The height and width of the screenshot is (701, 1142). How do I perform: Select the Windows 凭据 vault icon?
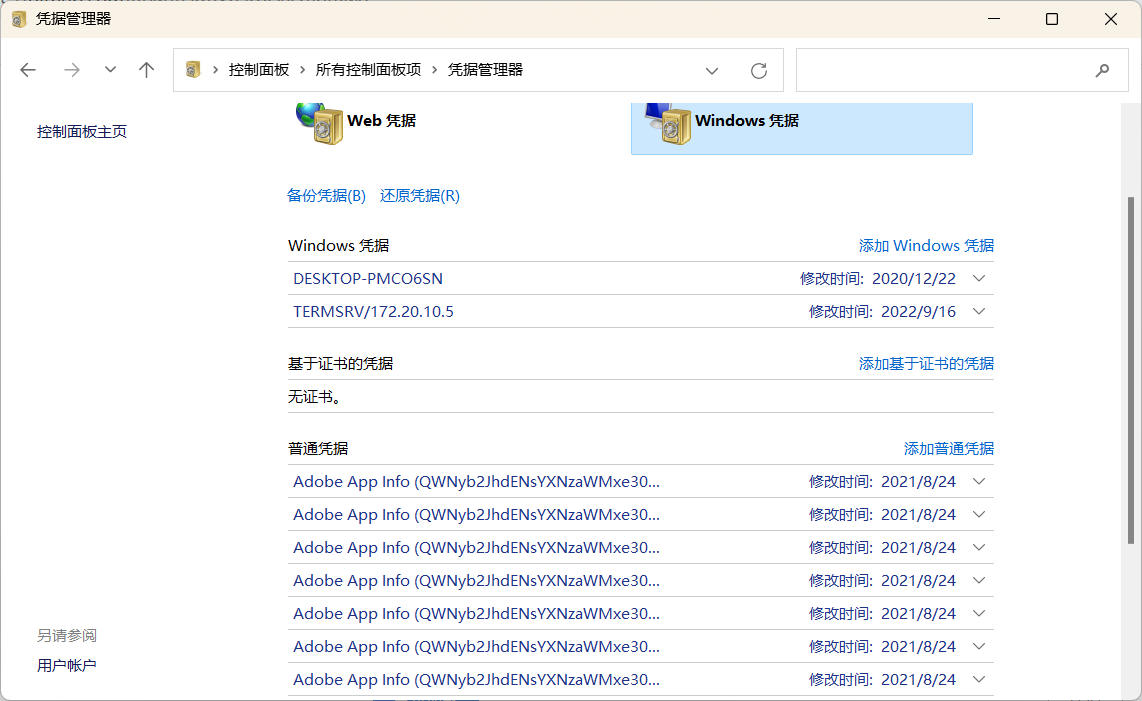pos(668,123)
